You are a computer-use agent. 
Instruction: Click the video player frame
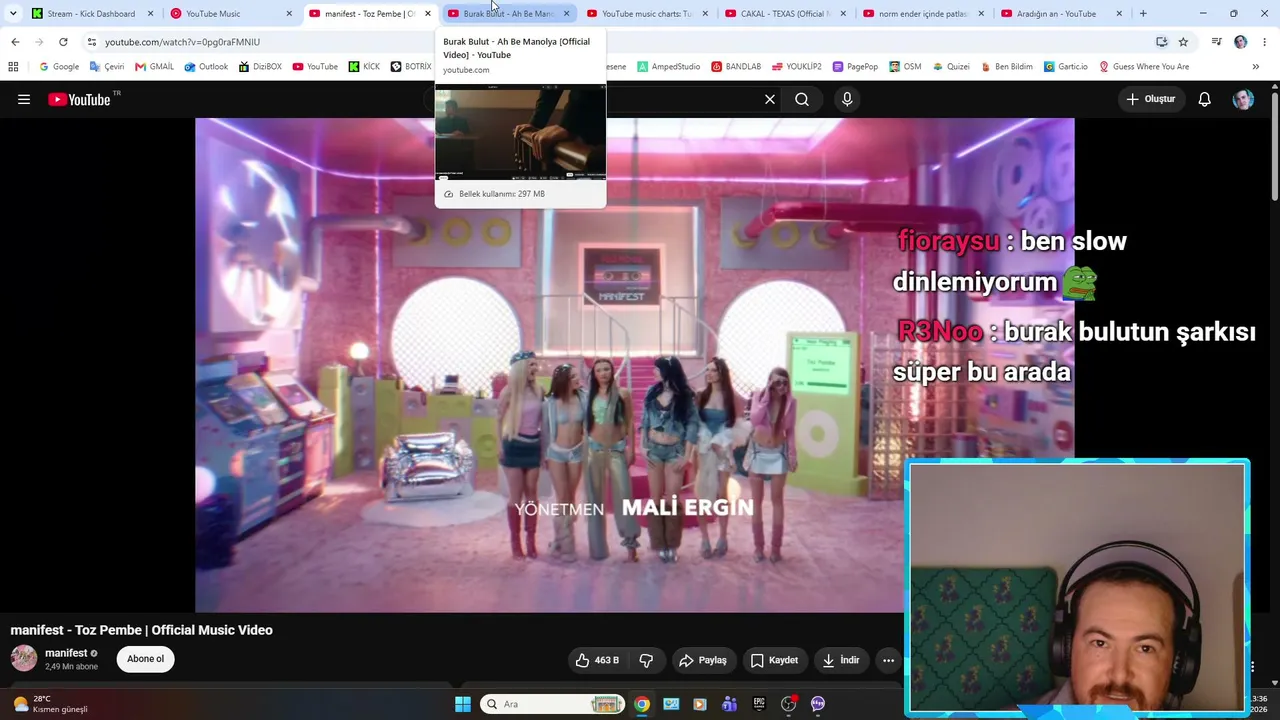tap(635, 365)
